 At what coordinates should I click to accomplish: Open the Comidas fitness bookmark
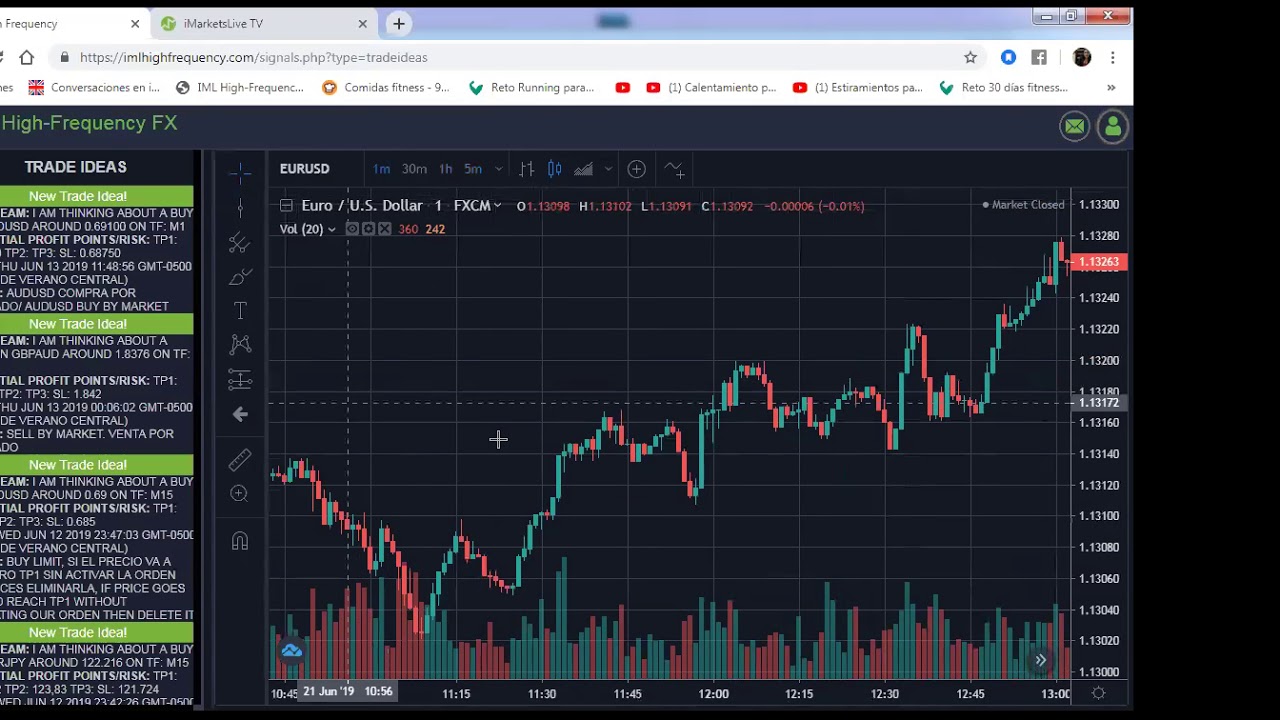click(x=387, y=88)
